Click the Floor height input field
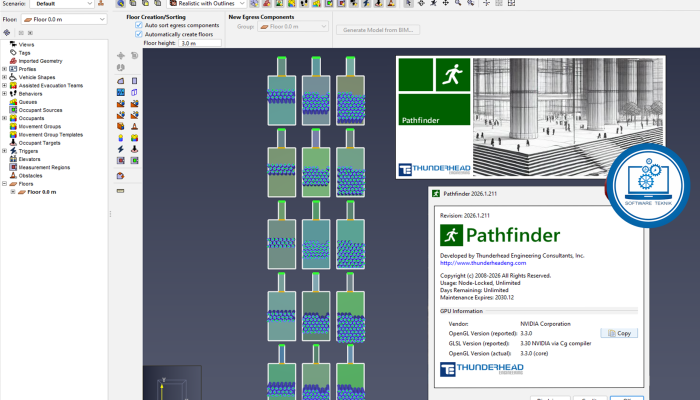This screenshot has height=400, width=700. click(200, 43)
